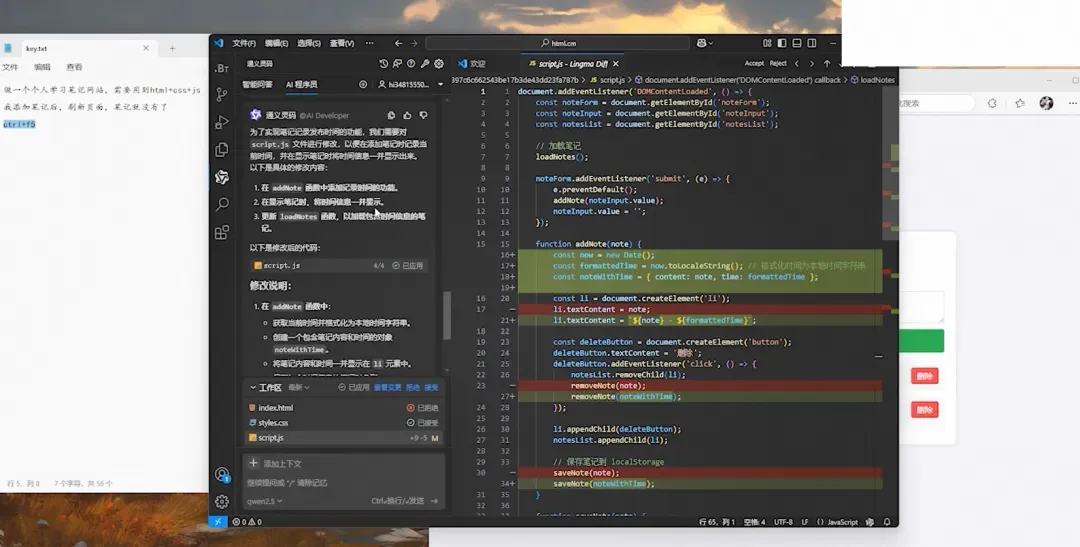Collapse the 工作区 section chevron
Screen dimensions: 1080x547
click(x=253, y=387)
